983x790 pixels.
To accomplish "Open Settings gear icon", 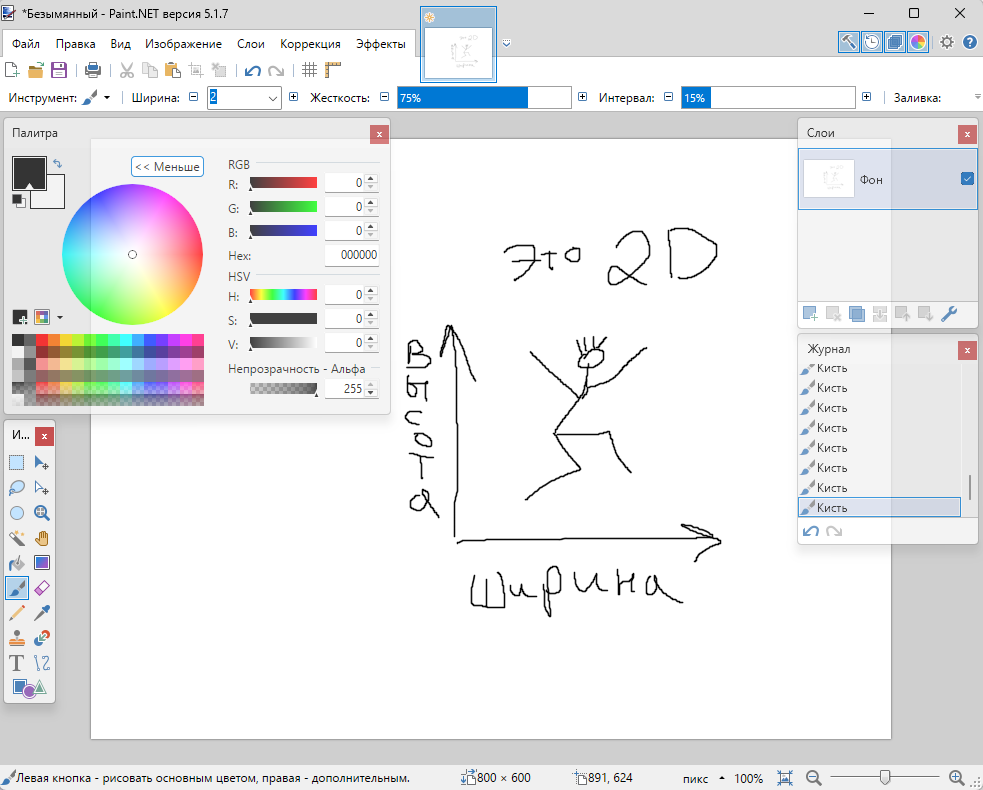I will (947, 42).
